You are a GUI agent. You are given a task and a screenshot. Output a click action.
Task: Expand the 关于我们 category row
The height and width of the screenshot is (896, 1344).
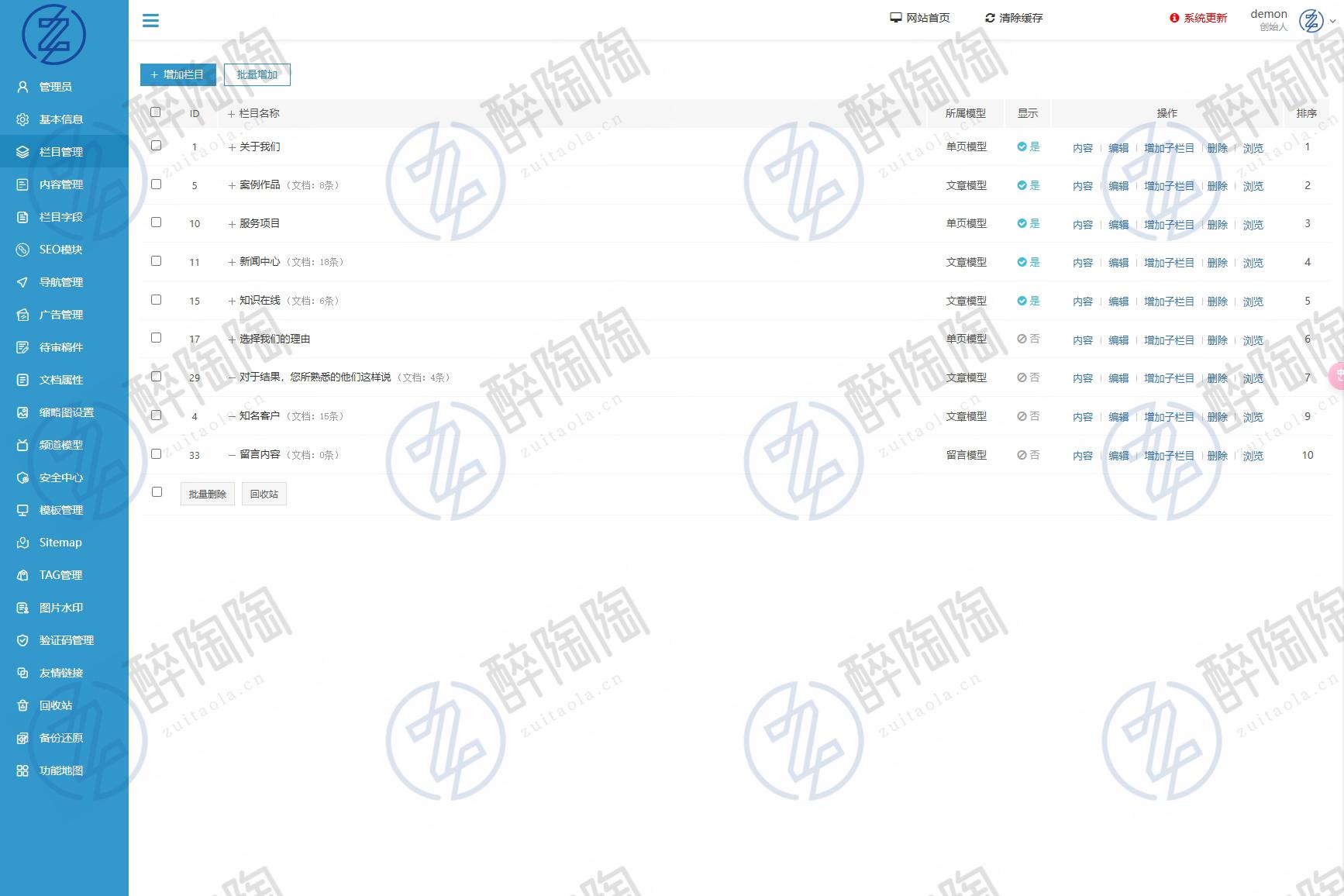232,147
